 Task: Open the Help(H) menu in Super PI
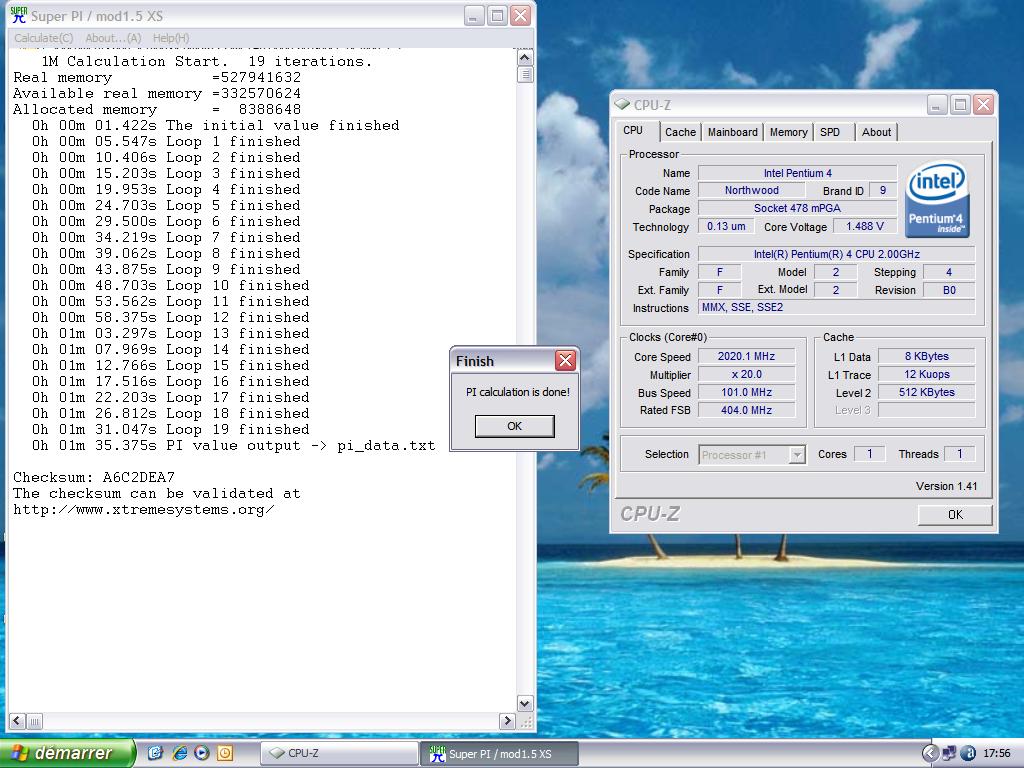pyautogui.click(x=170, y=38)
